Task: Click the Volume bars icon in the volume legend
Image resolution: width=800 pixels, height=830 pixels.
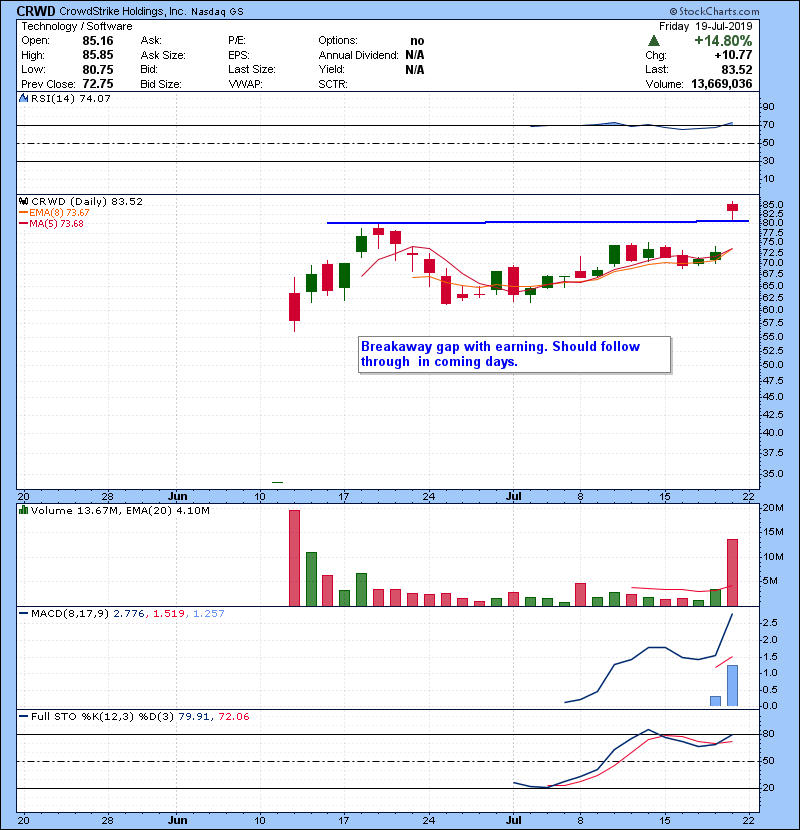Action: [x=23, y=510]
